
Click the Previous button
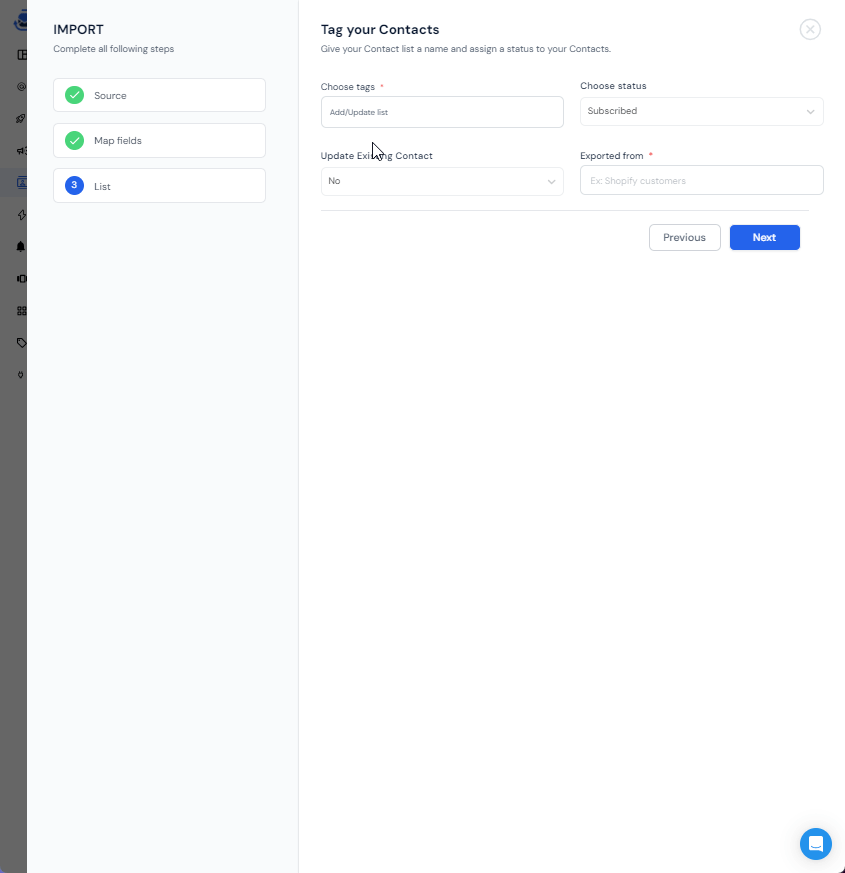tap(684, 237)
